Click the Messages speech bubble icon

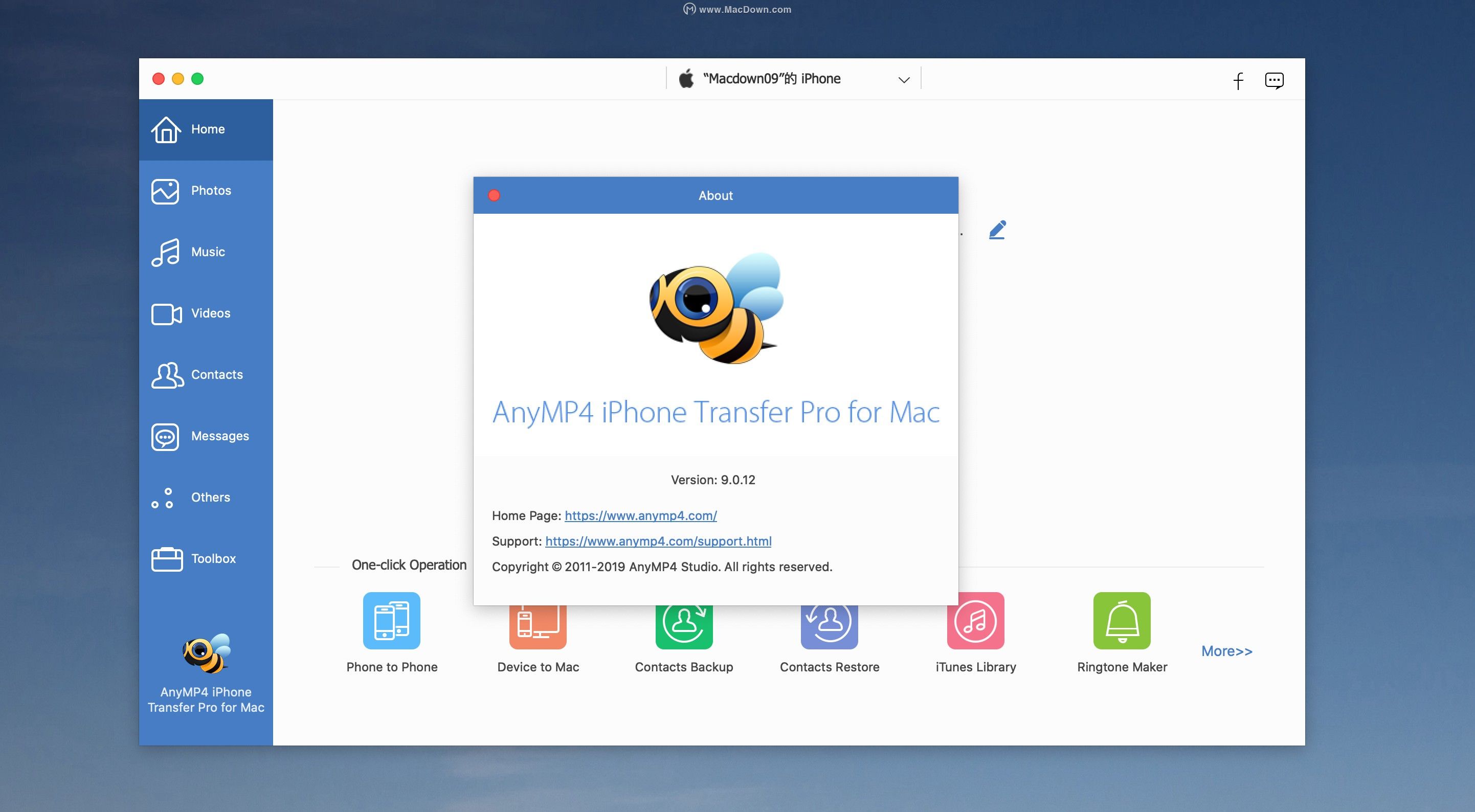click(166, 437)
